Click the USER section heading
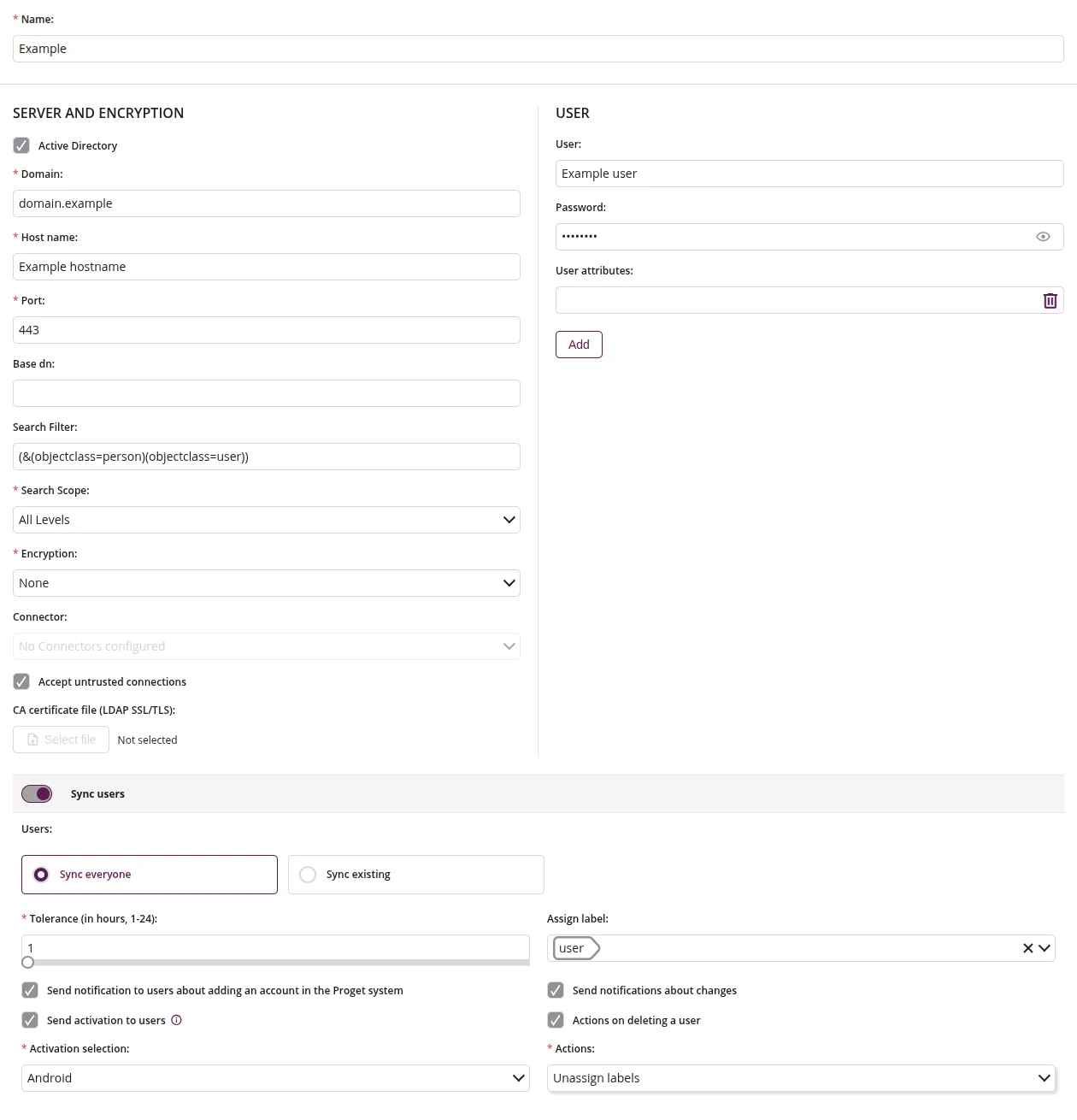 (x=573, y=113)
